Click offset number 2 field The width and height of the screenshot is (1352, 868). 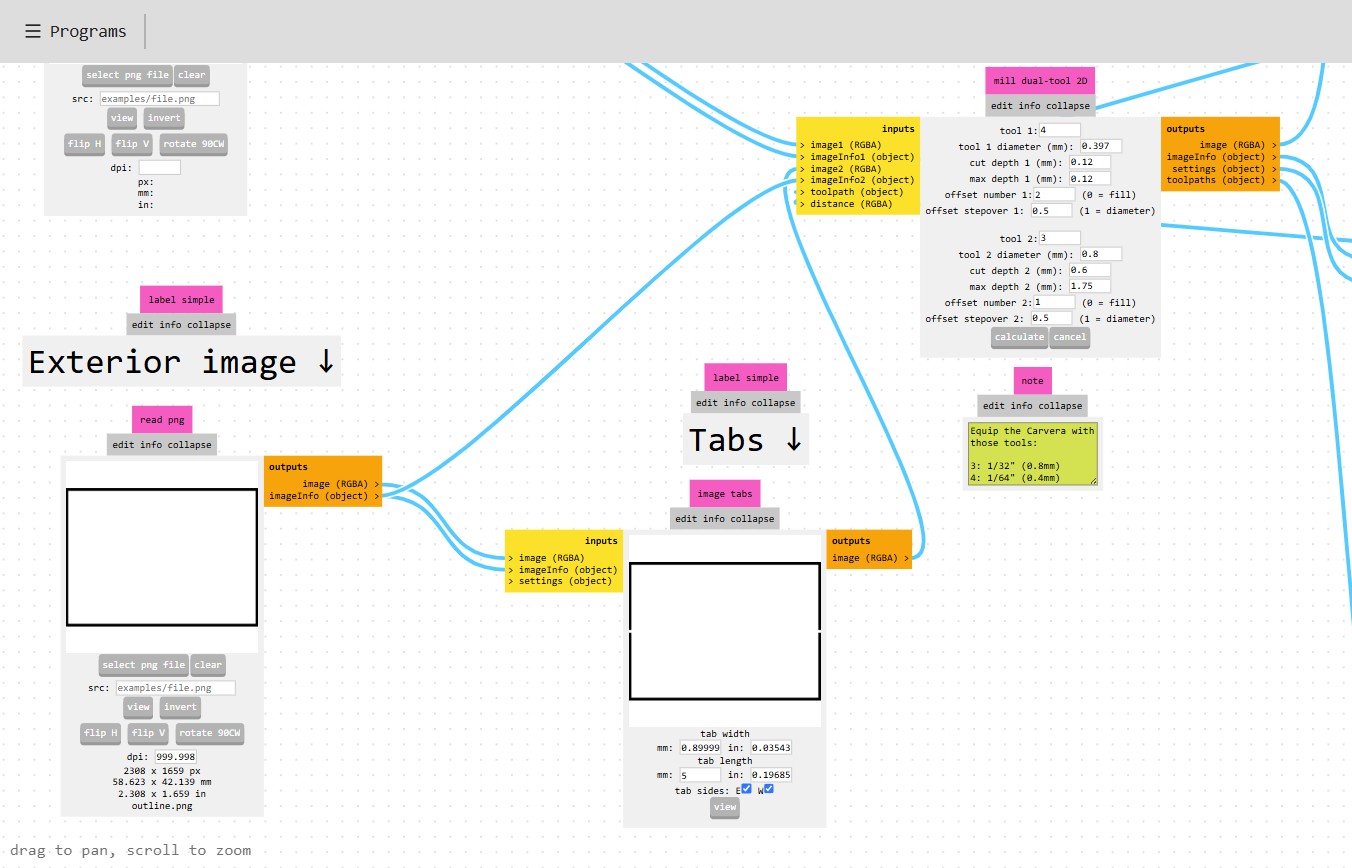coord(1054,302)
